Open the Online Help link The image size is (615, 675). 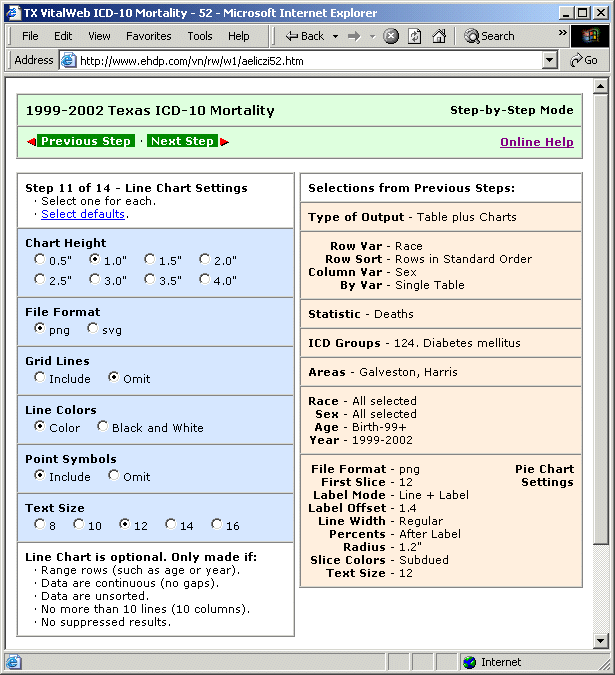pyautogui.click(x=537, y=142)
